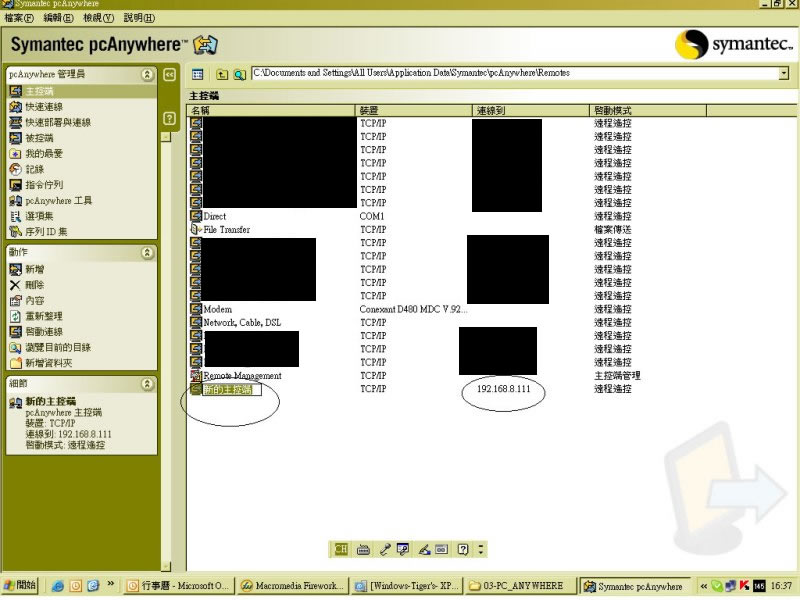Open the 檢視(V) menu
This screenshot has height=600, width=800.
click(x=98, y=18)
